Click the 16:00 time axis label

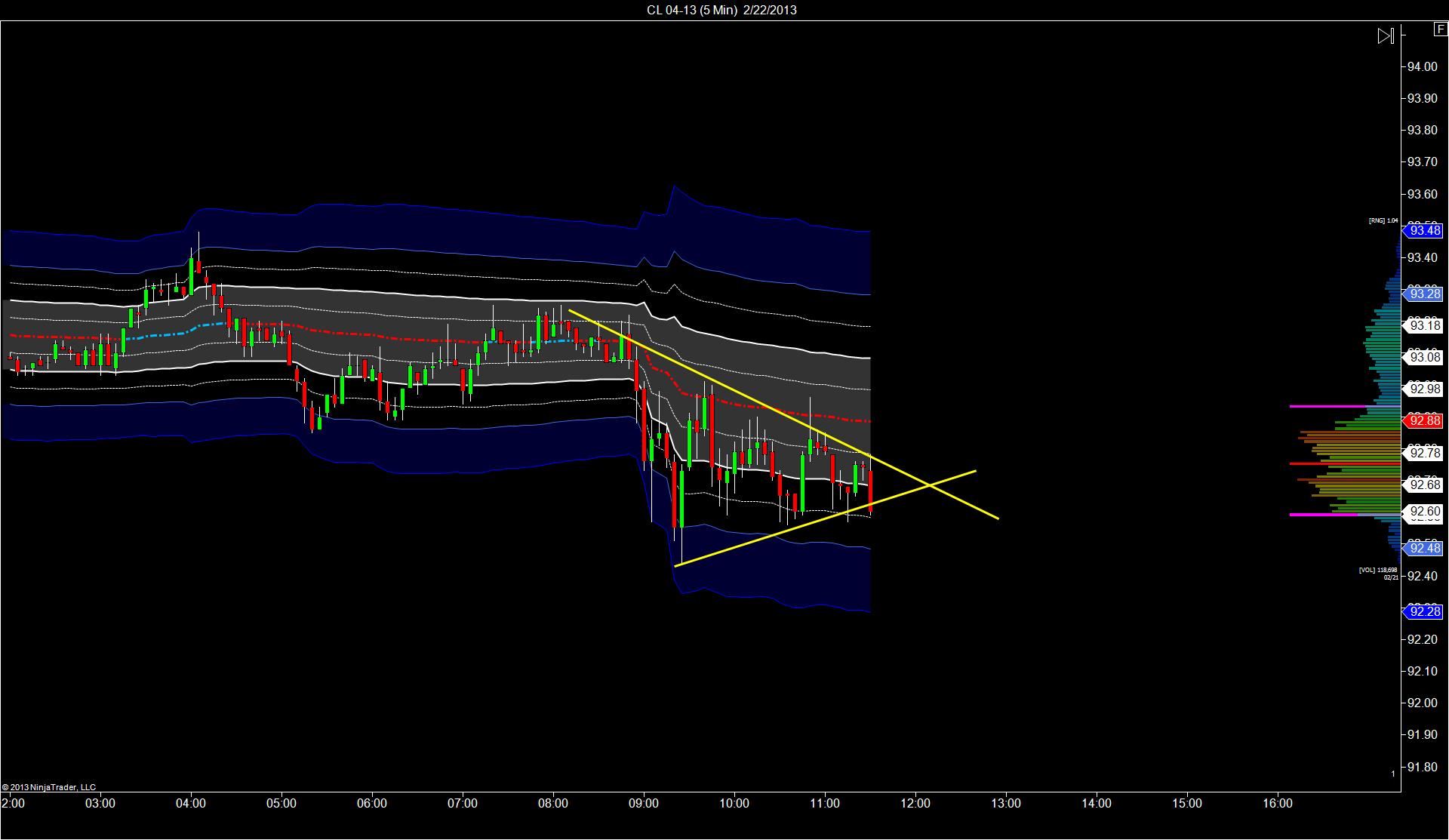coord(1278,803)
